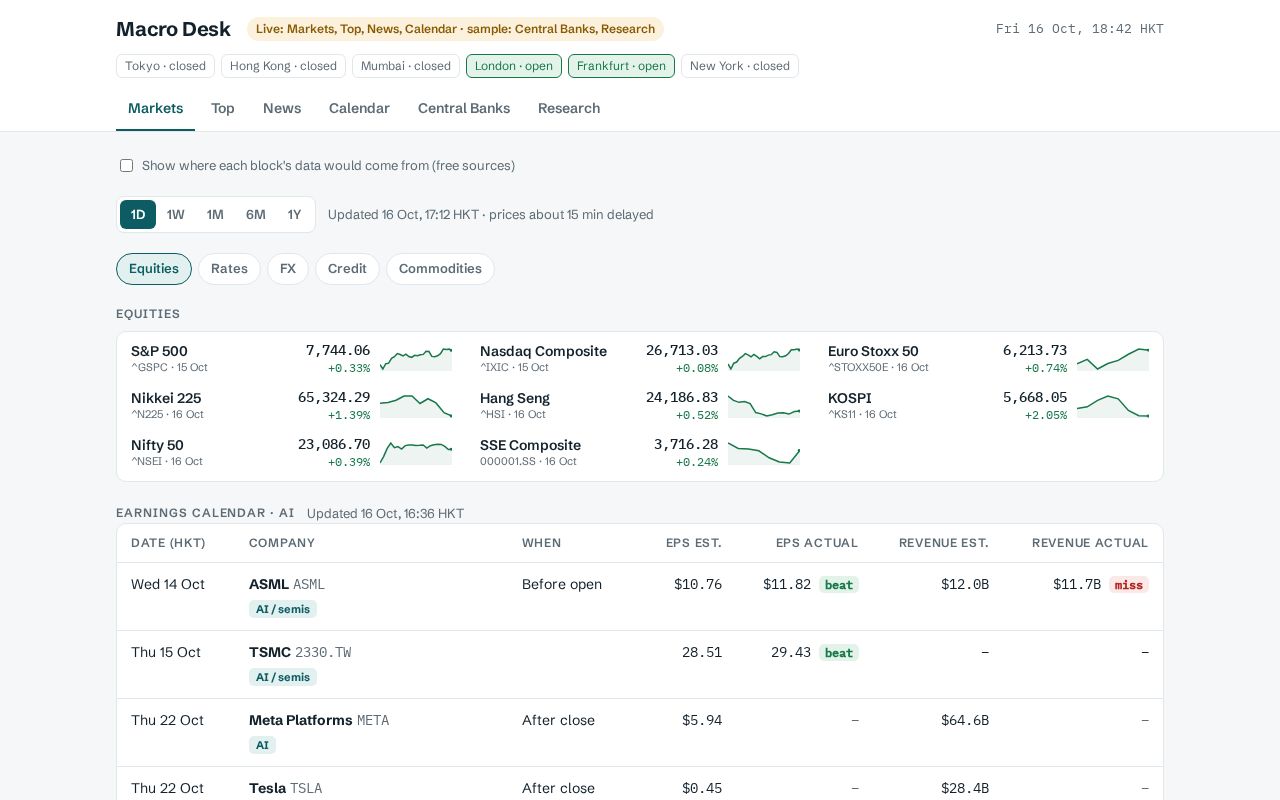Select the 1D time range
Screen dimensions: 1280x800
[138, 215]
